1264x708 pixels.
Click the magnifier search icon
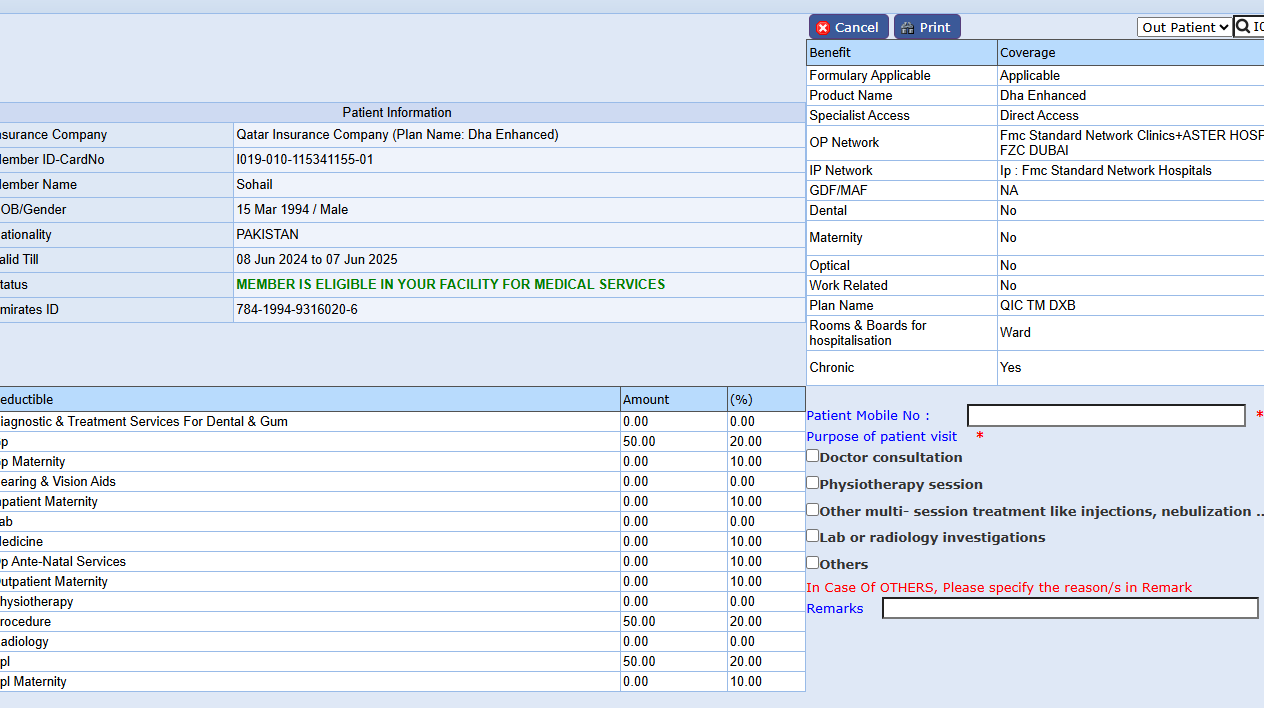tap(1243, 27)
